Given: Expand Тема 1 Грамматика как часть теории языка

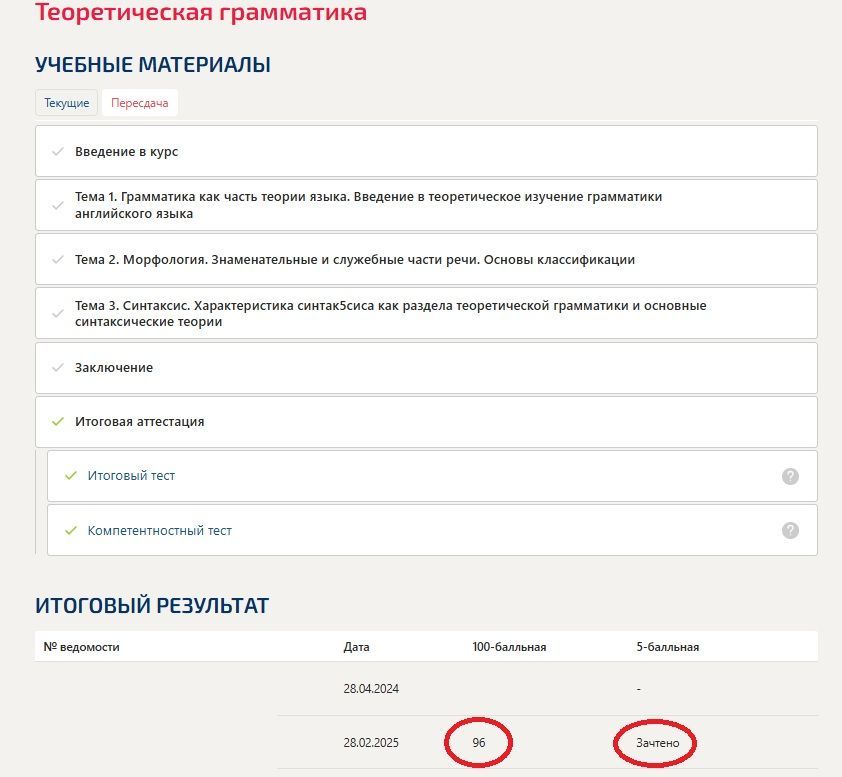Looking at the screenshot, I should coord(426,205).
